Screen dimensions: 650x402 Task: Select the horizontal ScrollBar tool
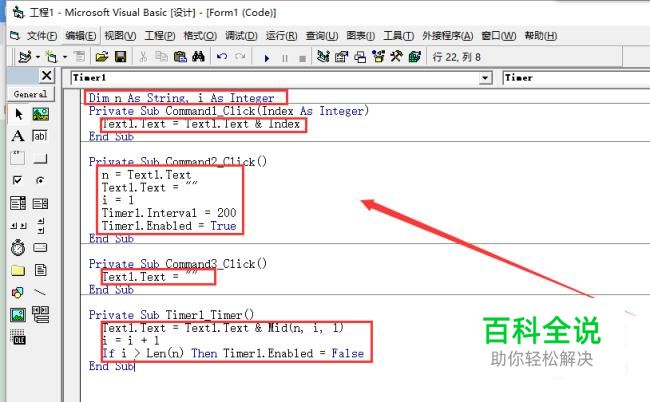coord(19,225)
